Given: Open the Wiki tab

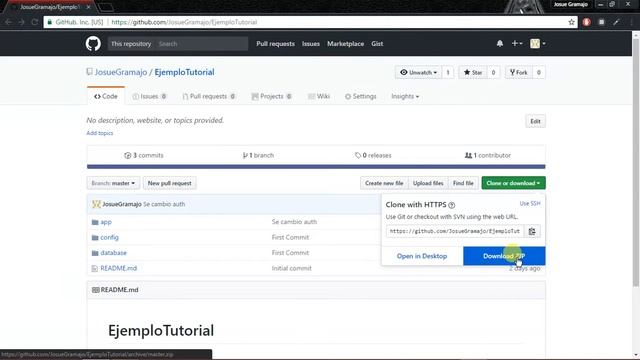Looking at the screenshot, I should (319, 96).
